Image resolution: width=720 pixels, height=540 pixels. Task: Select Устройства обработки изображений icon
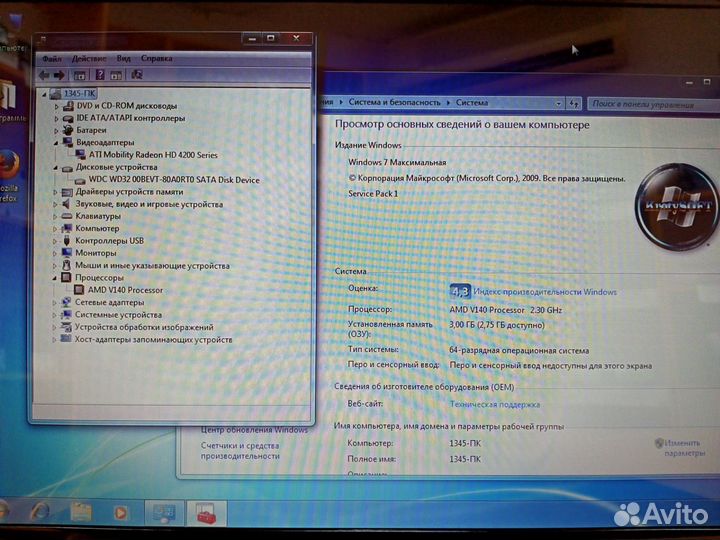pyautogui.click(x=66, y=327)
